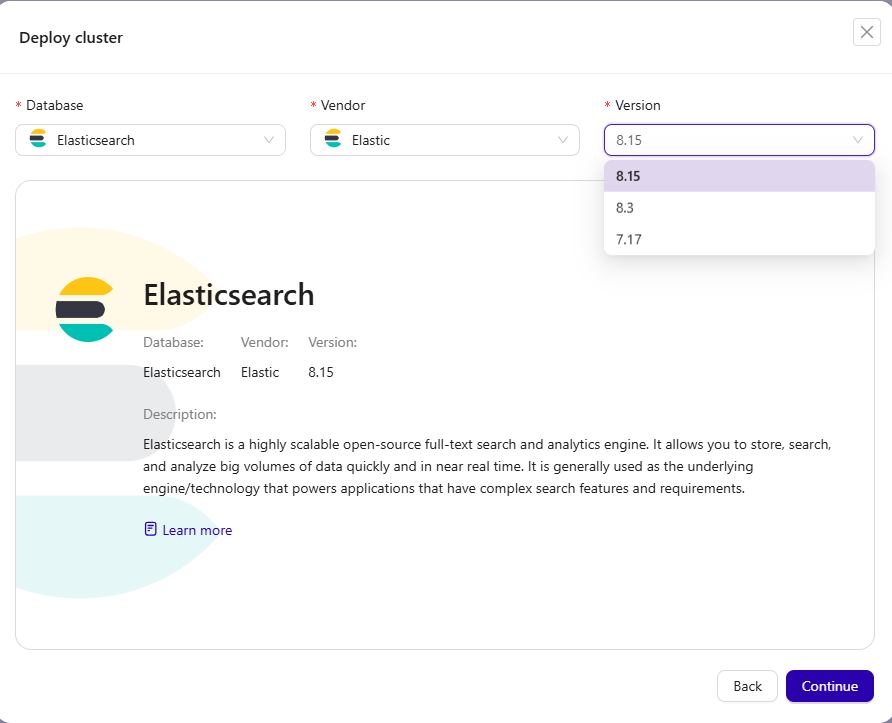
Task: Click the Continue button
Action: point(829,686)
